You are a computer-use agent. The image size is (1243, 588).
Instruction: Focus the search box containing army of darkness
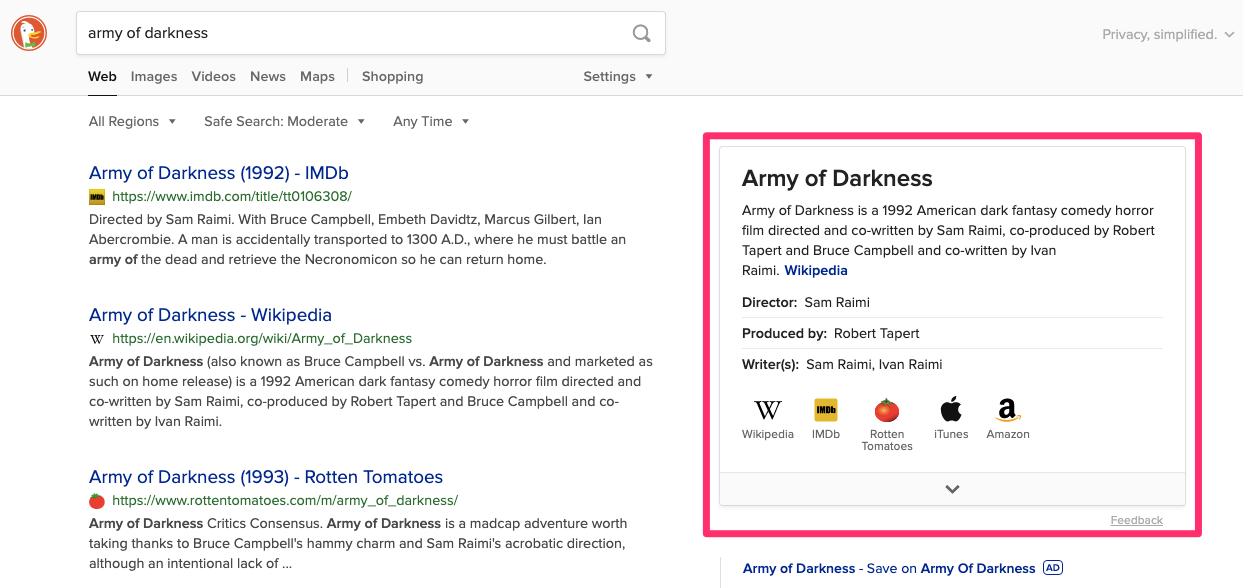(x=371, y=33)
